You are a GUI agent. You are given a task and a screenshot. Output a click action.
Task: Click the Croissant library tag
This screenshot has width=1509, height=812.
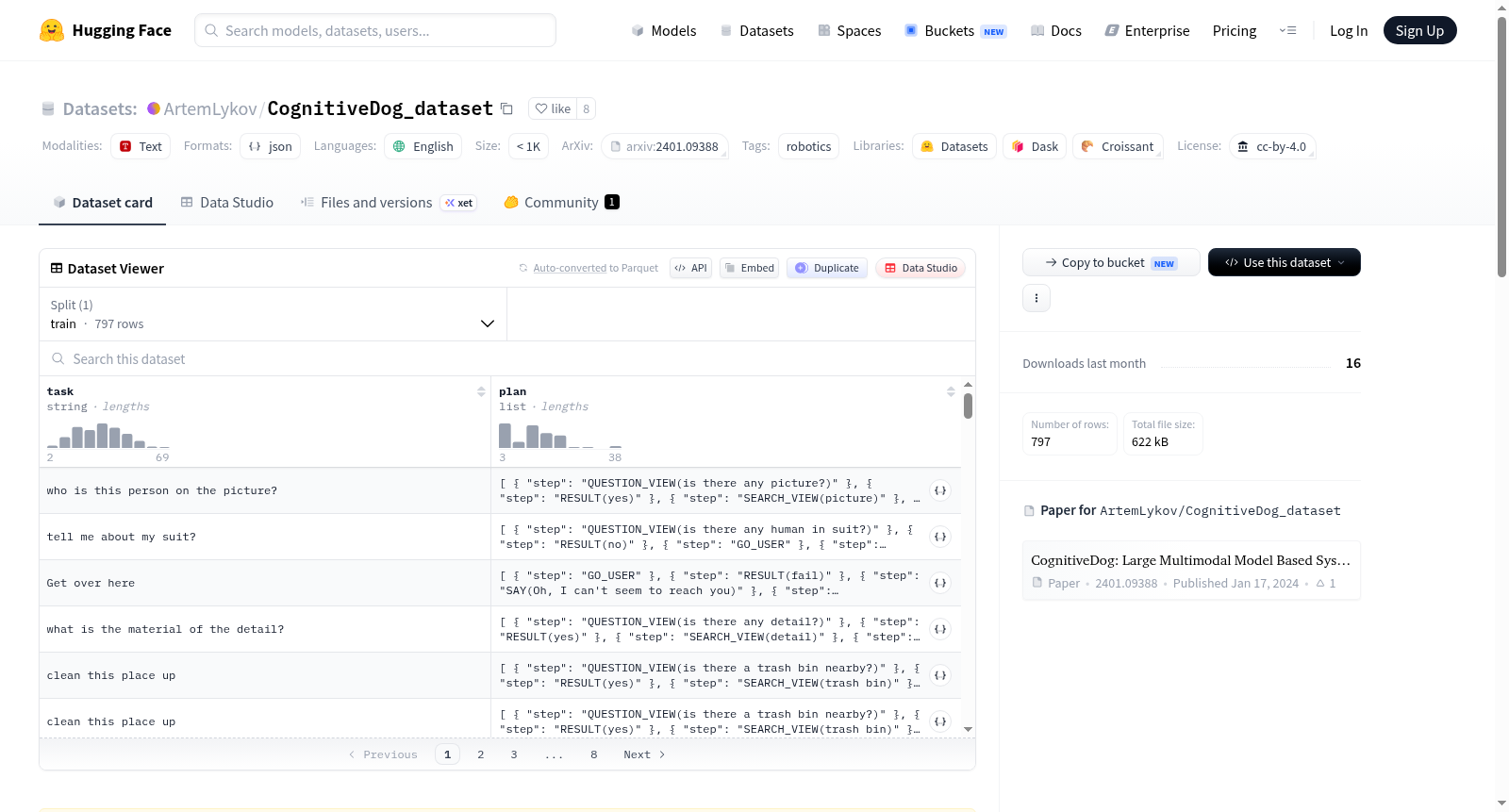pyautogui.click(x=1118, y=146)
